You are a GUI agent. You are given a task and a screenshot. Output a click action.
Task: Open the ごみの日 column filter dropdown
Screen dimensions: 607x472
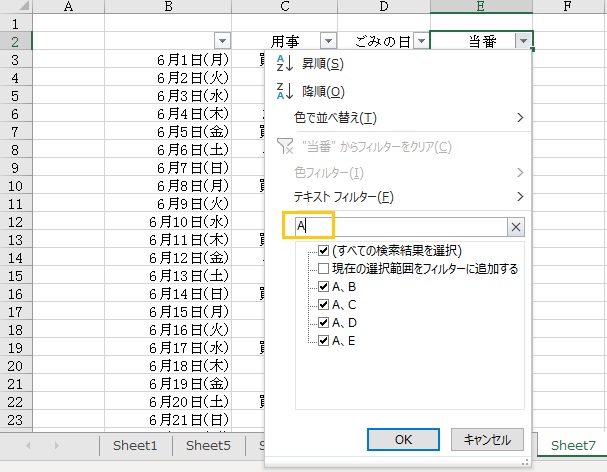421,41
